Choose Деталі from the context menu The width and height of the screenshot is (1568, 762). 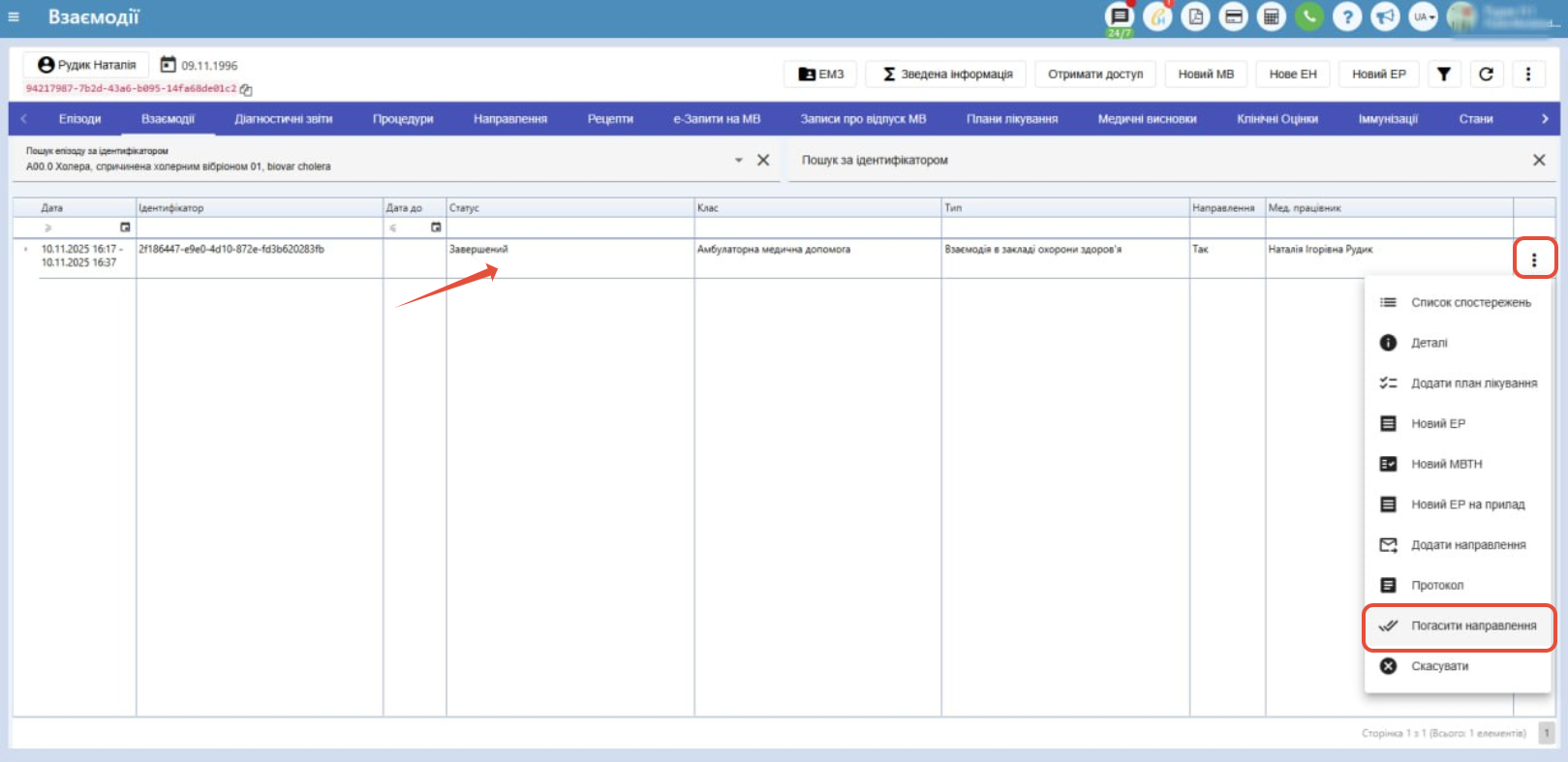(1459, 343)
